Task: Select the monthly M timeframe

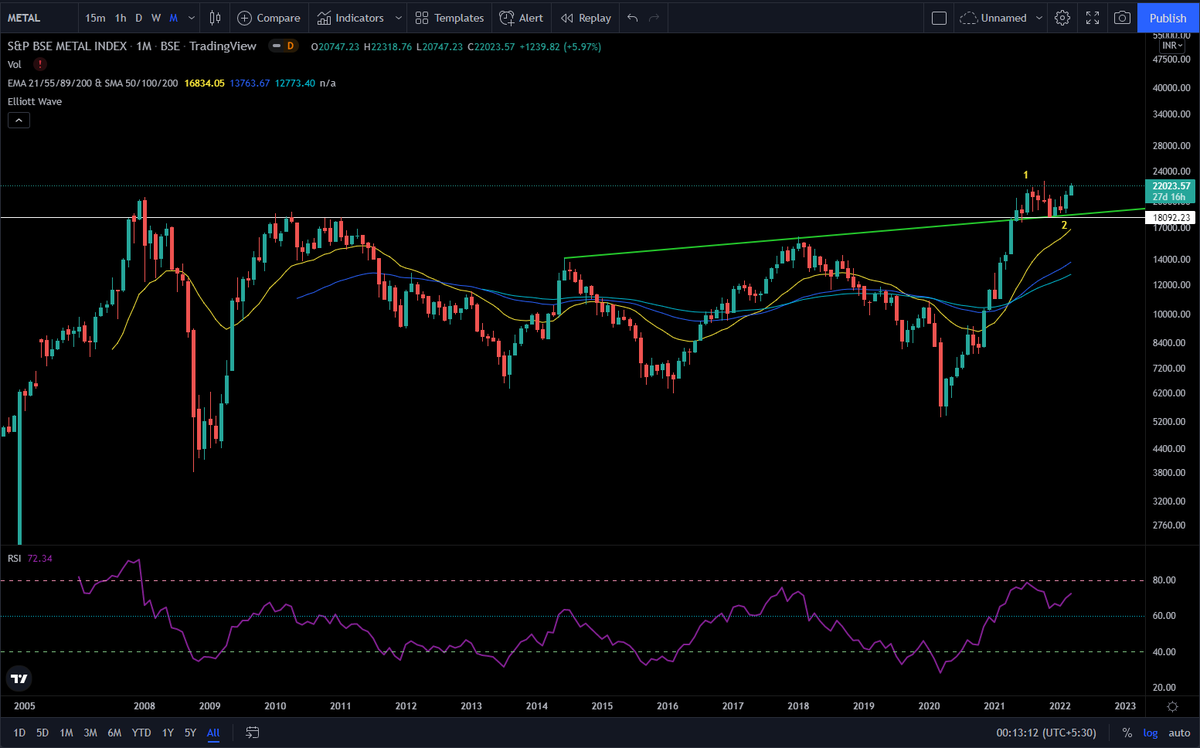Action: pos(174,18)
